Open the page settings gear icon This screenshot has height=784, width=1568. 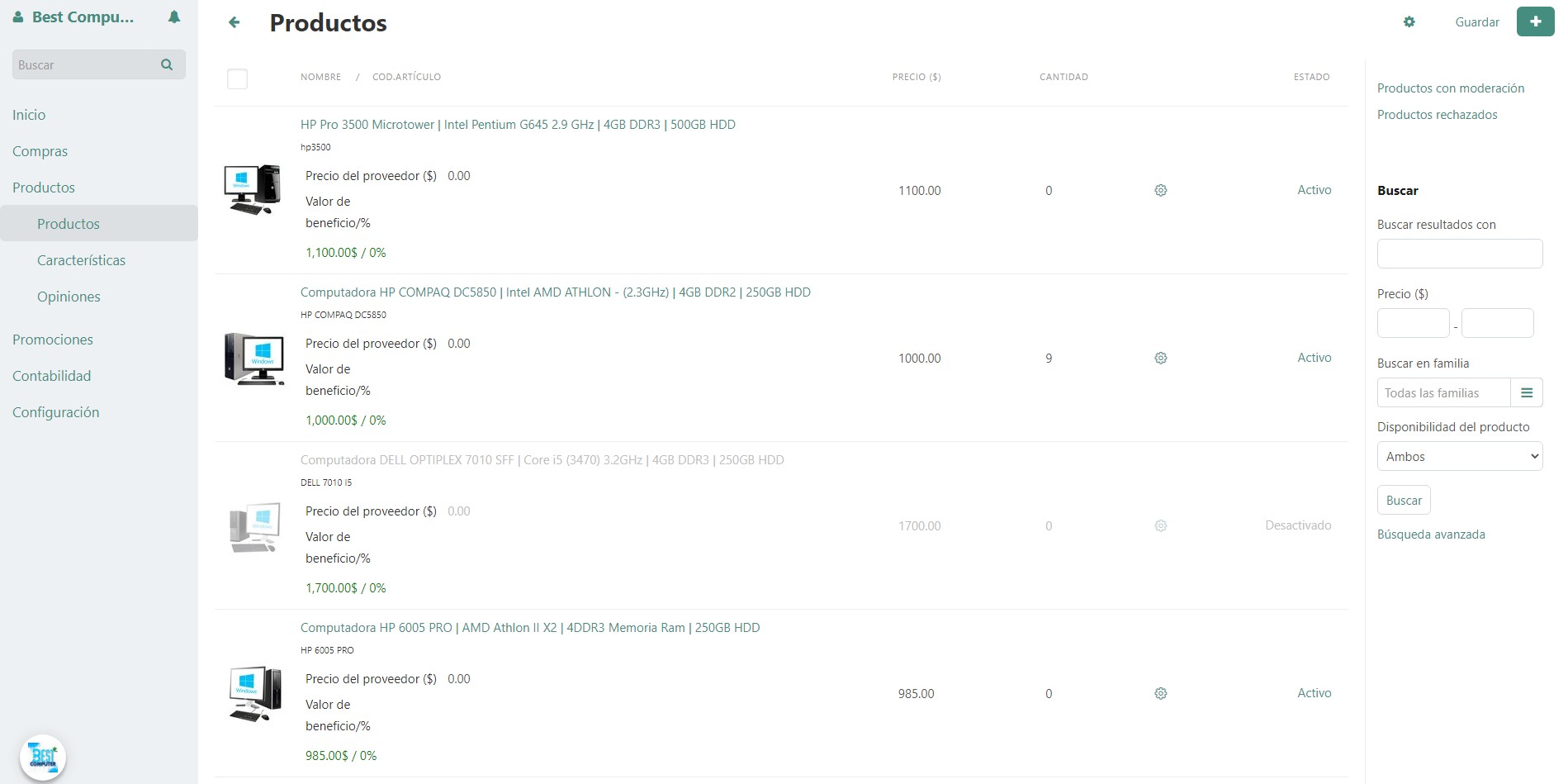[x=1409, y=22]
